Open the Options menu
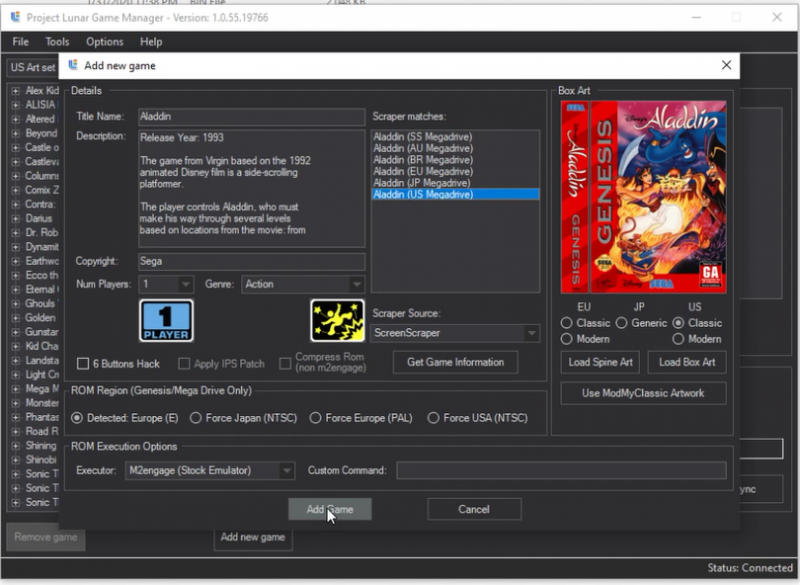Image resolution: width=800 pixels, height=585 pixels. pos(105,42)
